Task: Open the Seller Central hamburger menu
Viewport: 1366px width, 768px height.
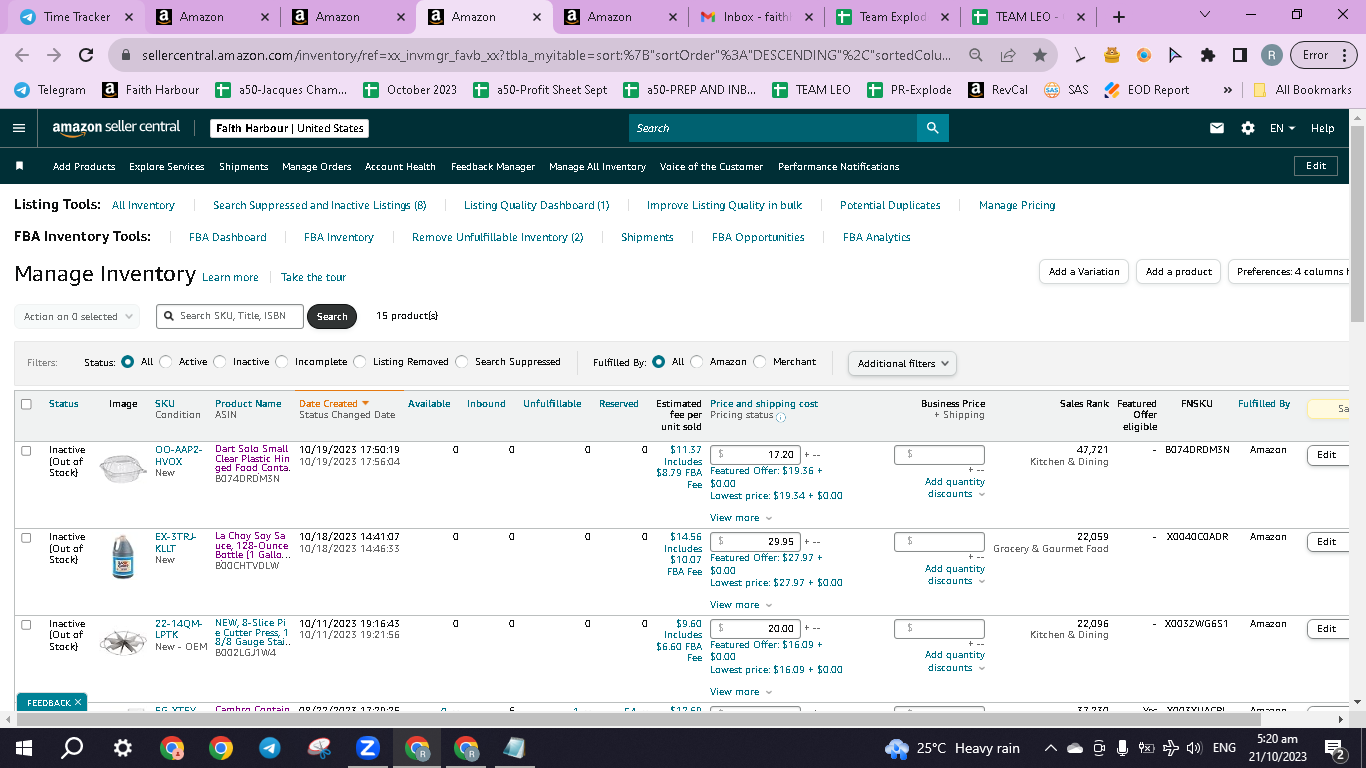Action: [19, 128]
